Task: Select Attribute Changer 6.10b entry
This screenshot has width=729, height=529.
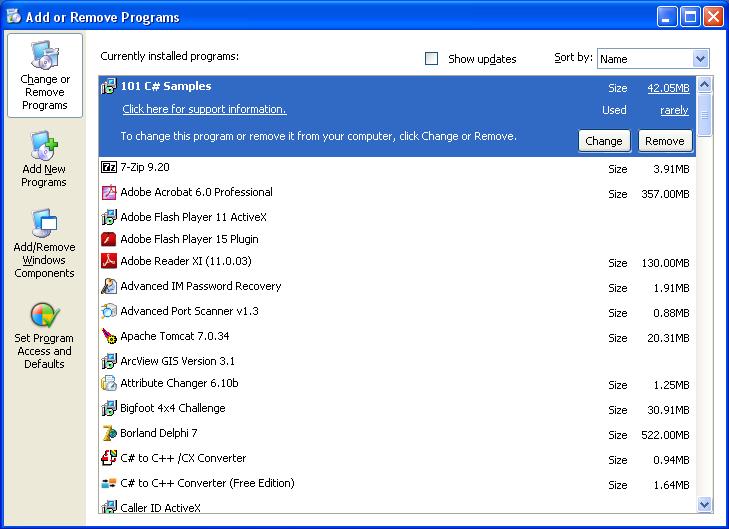Action: click(x=397, y=384)
